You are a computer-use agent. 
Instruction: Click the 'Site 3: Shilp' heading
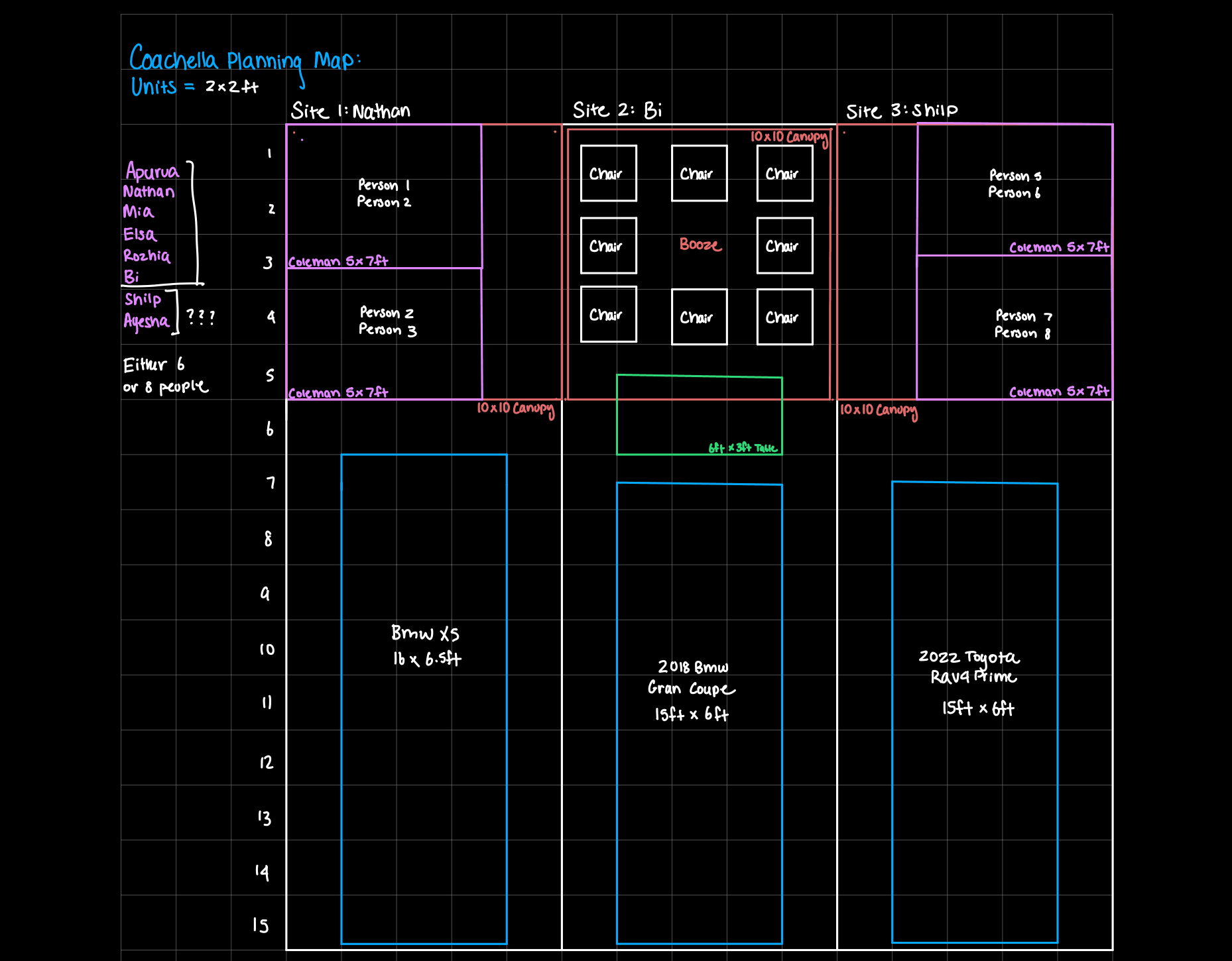[902, 111]
